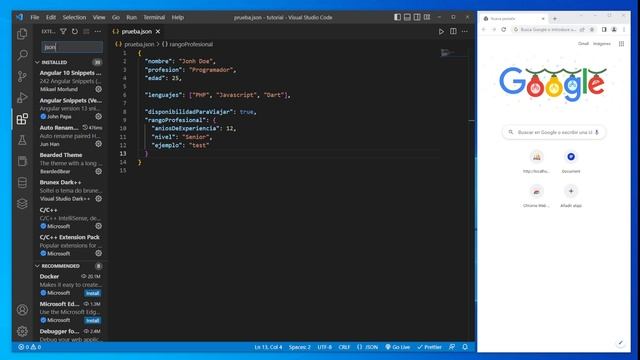Open prueba.json breadcrumb dropdown
Viewport: 640px width, 360px height.
click(x=135, y=44)
